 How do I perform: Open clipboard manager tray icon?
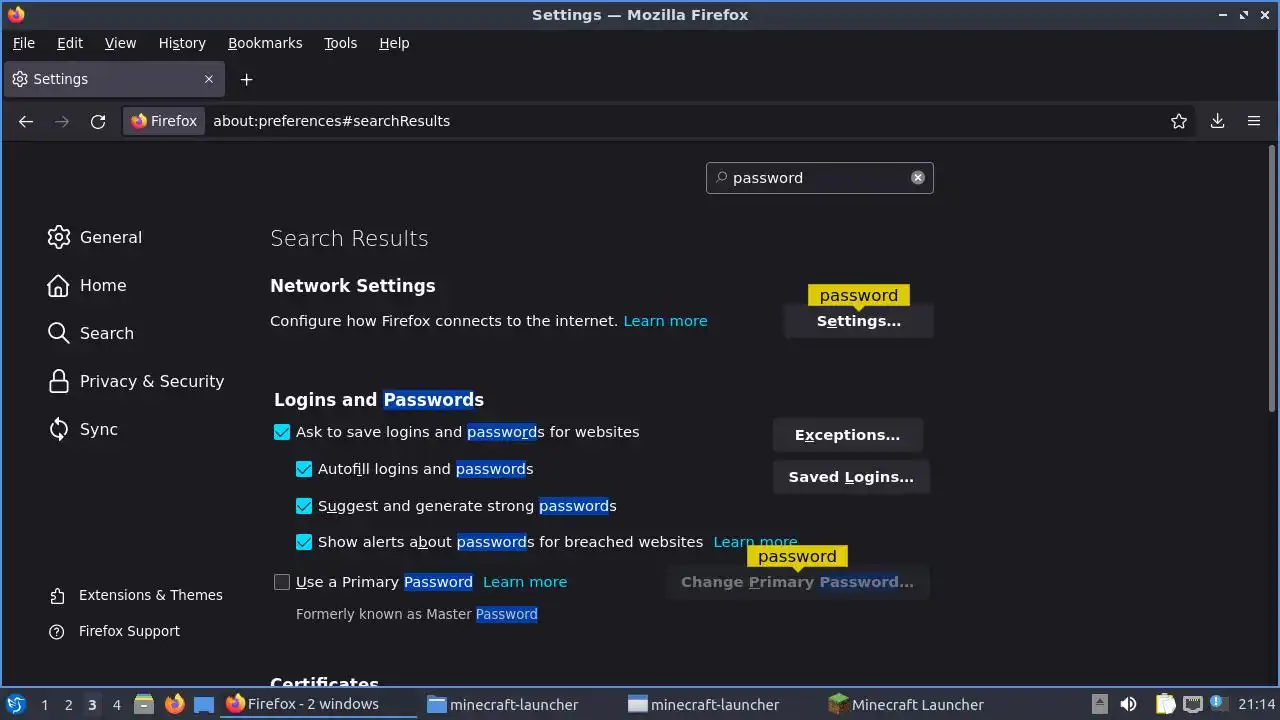tap(1165, 704)
